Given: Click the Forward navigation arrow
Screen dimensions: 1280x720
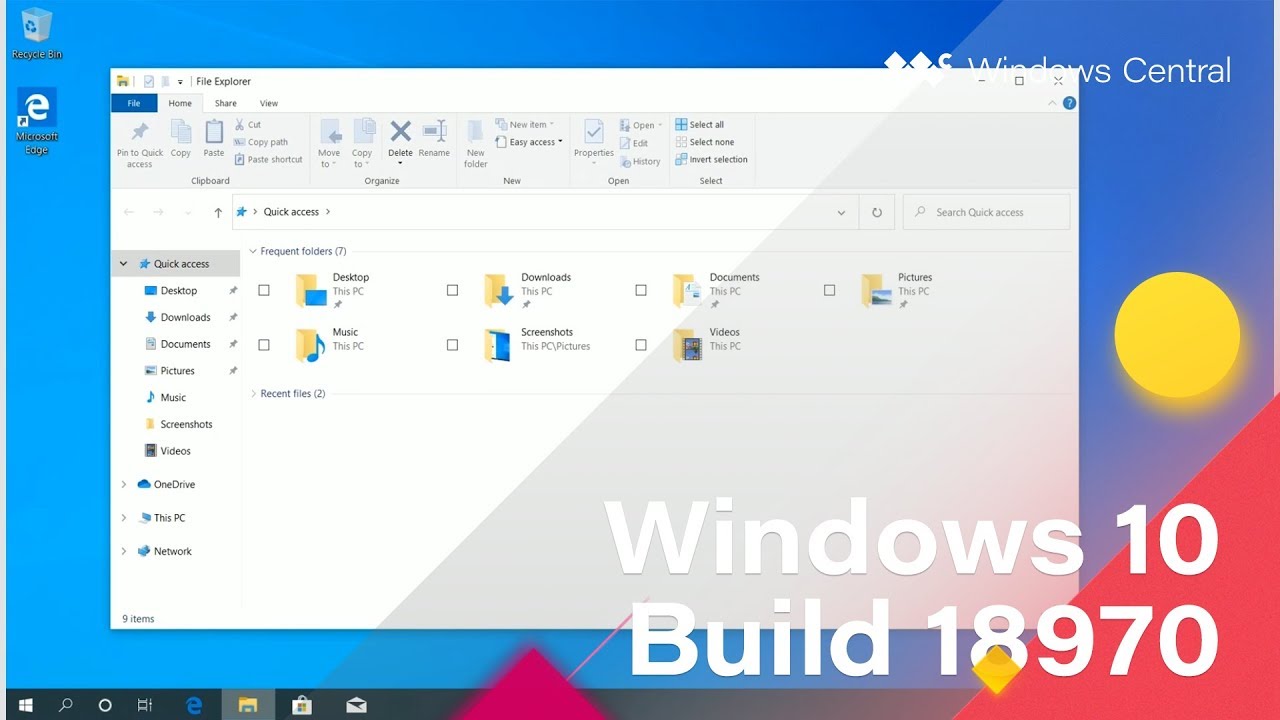Looking at the screenshot, I should click(x=158, y=212).
